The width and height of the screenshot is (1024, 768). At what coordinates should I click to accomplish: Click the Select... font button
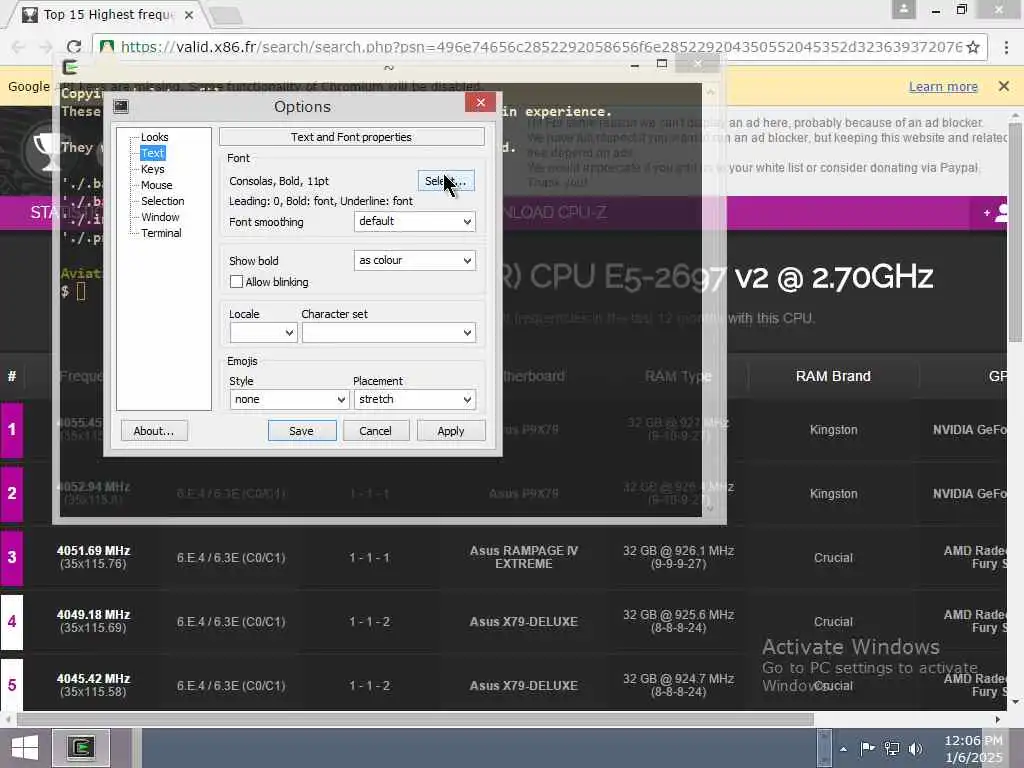[446, 181]
